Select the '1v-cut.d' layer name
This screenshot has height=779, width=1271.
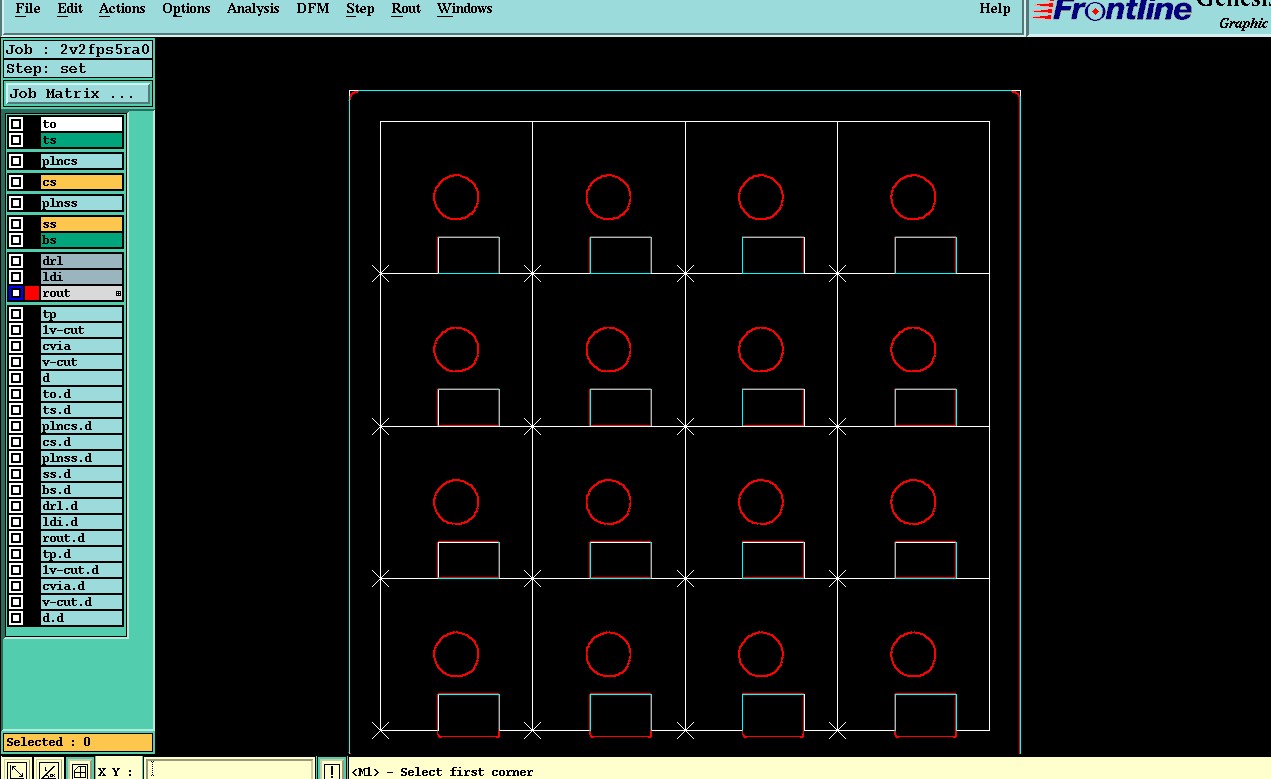pyautogui.click(x=82, y=571)
